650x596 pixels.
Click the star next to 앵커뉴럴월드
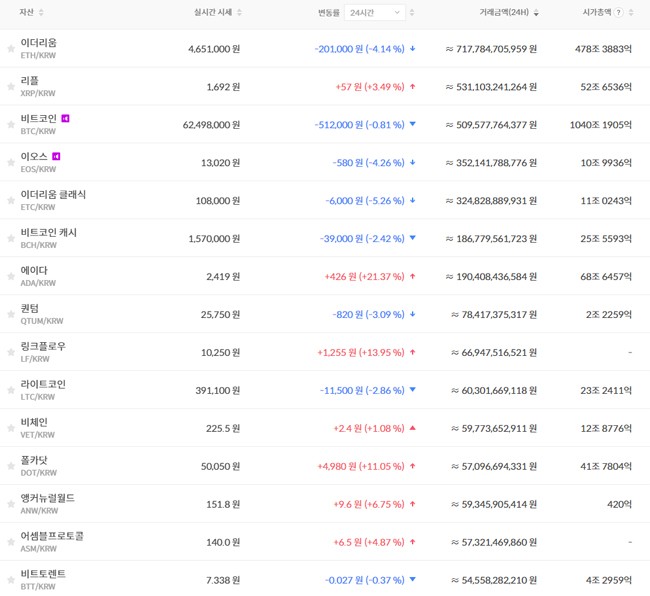[11, 504]
